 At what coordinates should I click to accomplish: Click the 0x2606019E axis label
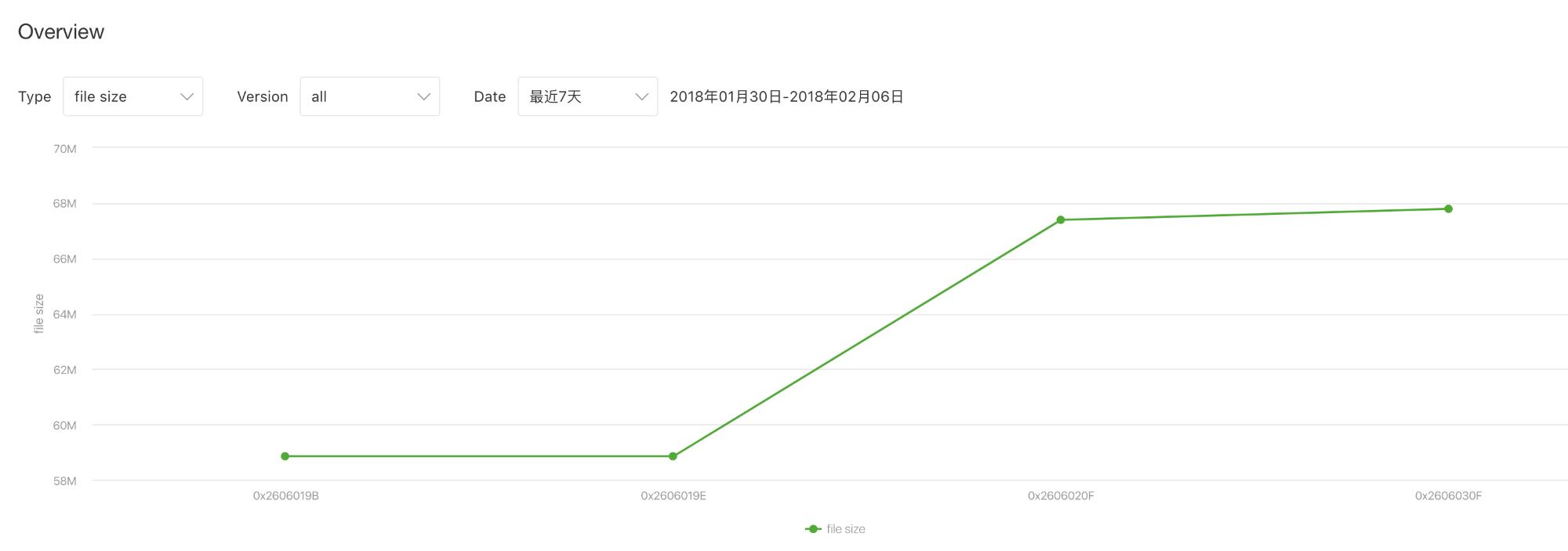point(673,496)
